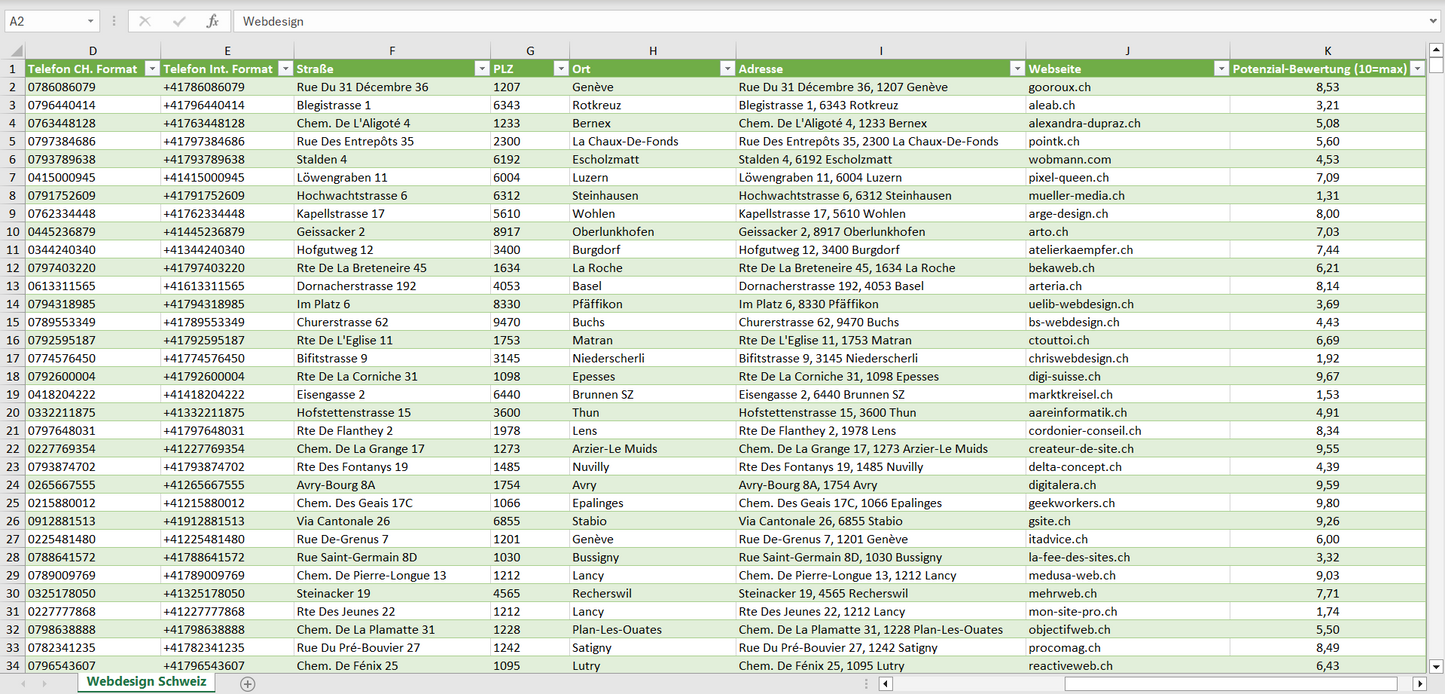Click the vertical scrollbar down arrow

tap(1436, 665)
